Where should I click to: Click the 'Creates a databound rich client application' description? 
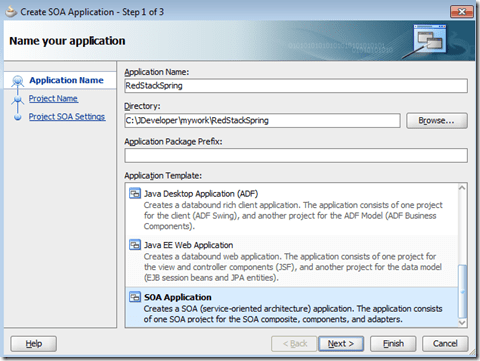click(293, 216)
